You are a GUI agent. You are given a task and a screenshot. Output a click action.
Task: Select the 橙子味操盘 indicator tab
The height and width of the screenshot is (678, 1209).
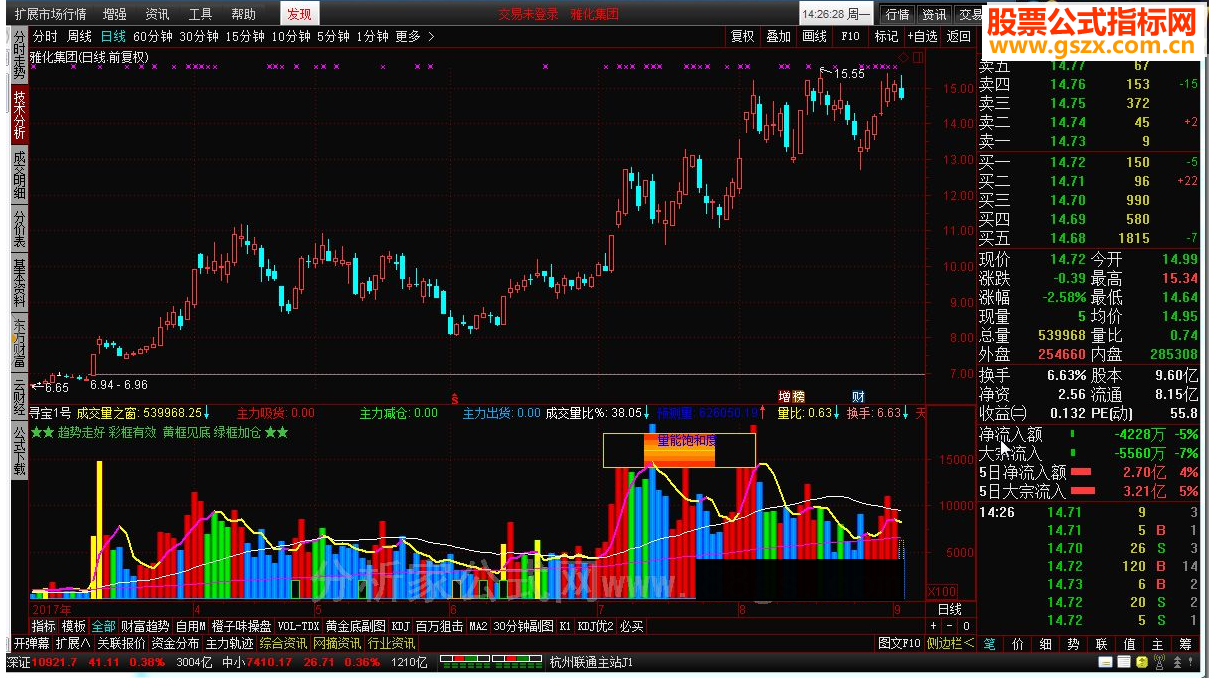point(241,626)
